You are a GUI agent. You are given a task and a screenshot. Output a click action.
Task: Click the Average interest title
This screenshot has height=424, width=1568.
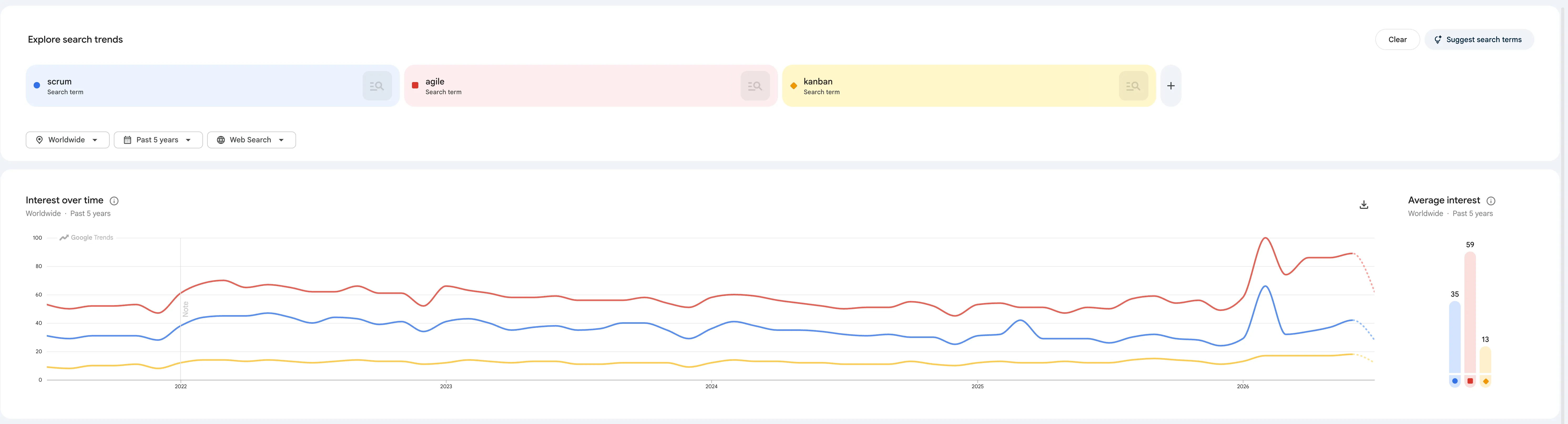point(1444,200)
